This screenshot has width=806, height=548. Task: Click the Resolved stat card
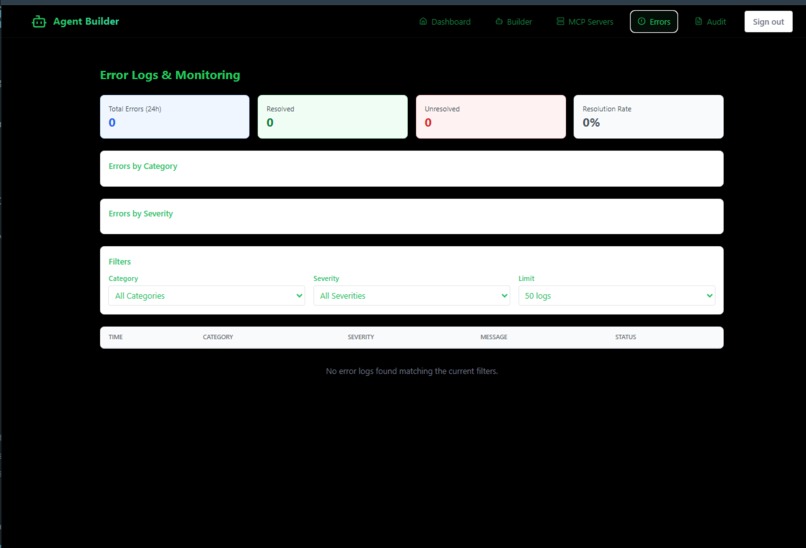pyautogui.click(x=333, y=117)
